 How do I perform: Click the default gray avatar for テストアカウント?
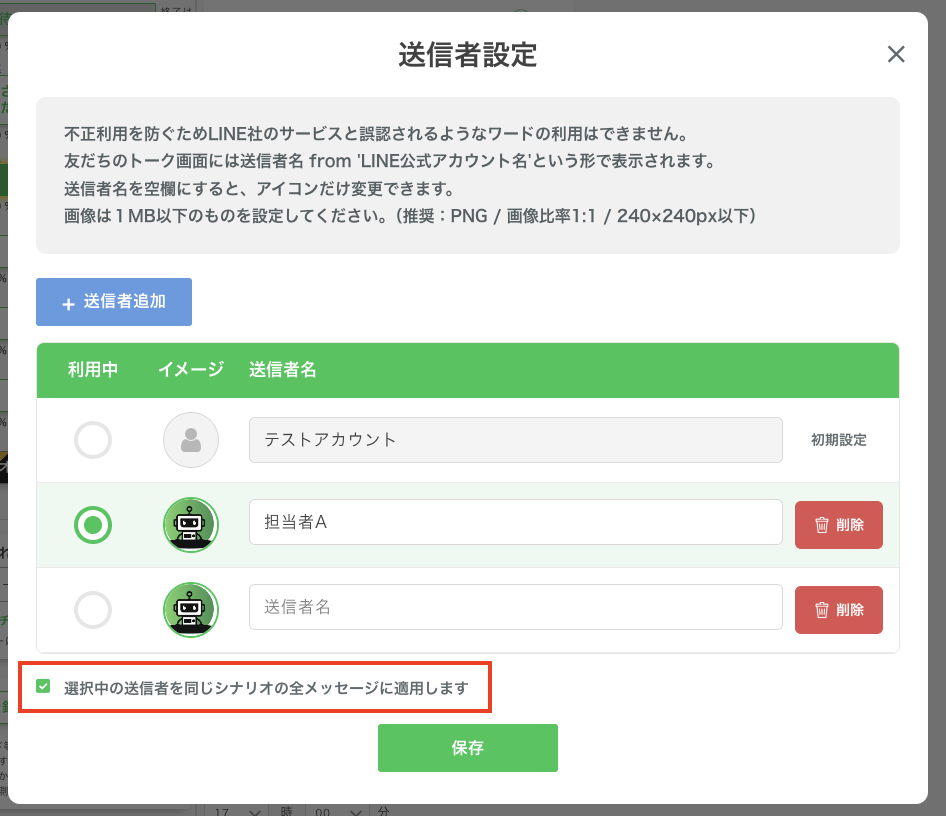[x=191, y=440]
